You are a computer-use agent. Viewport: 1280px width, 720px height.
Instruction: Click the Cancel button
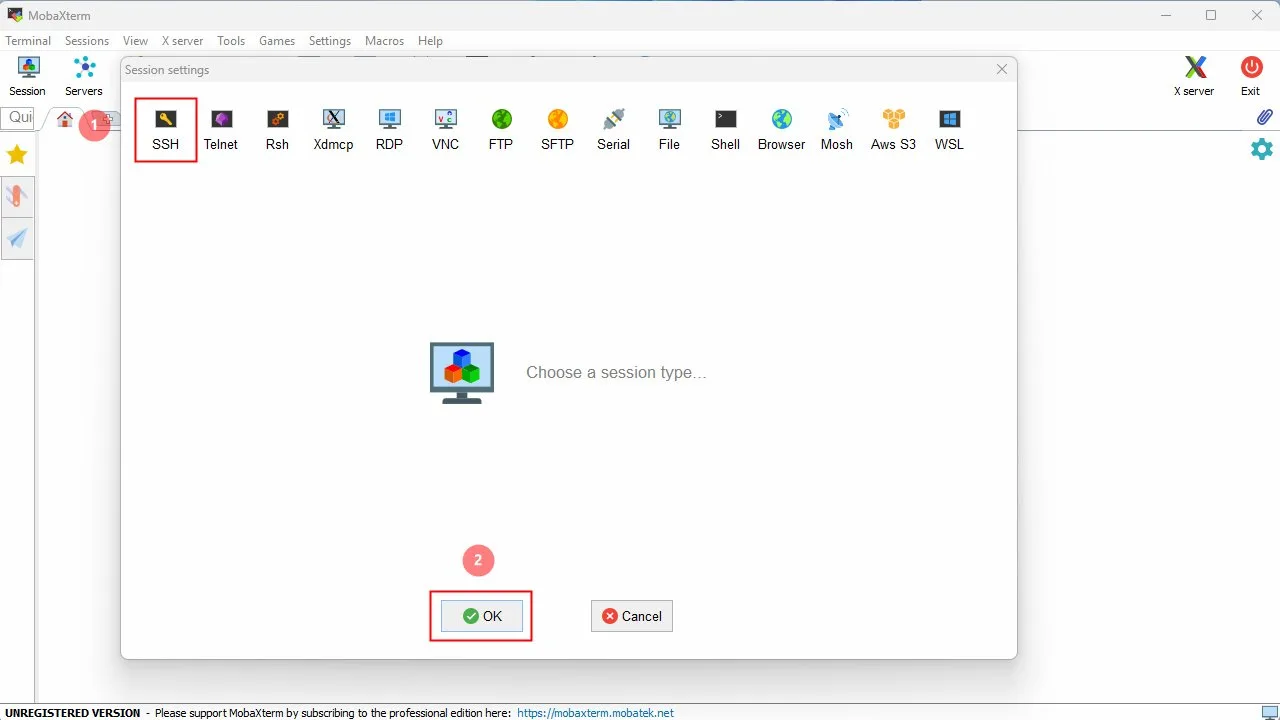(632, 616)
